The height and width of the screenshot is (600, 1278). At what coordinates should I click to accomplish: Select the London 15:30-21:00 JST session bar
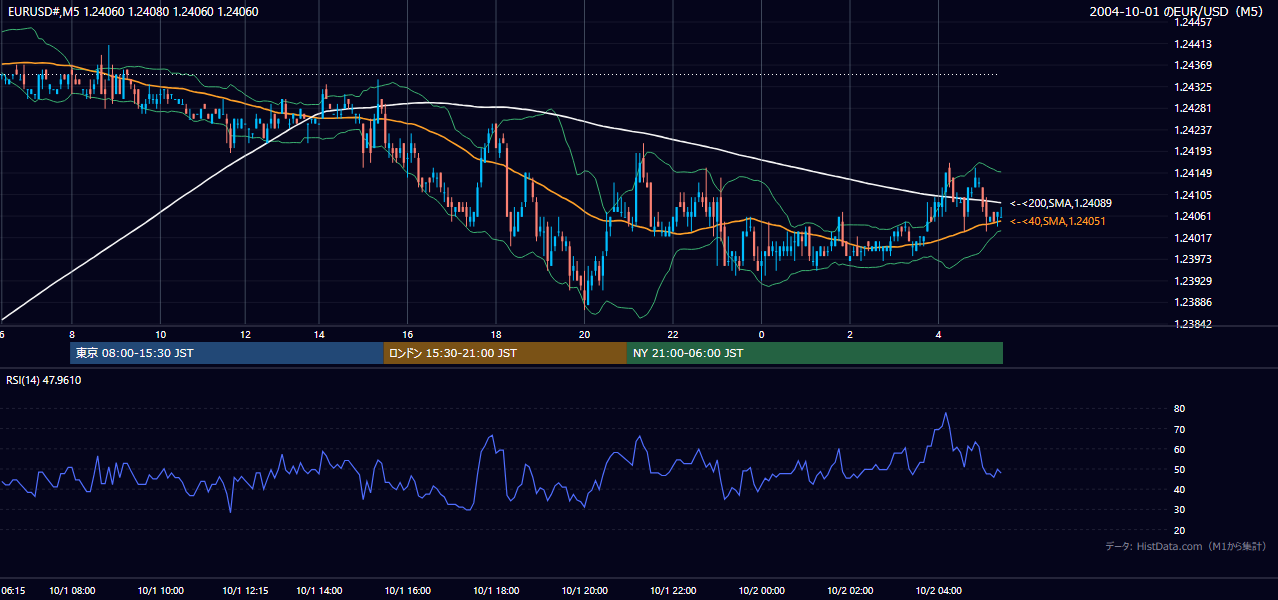click(x=505, y=353)
